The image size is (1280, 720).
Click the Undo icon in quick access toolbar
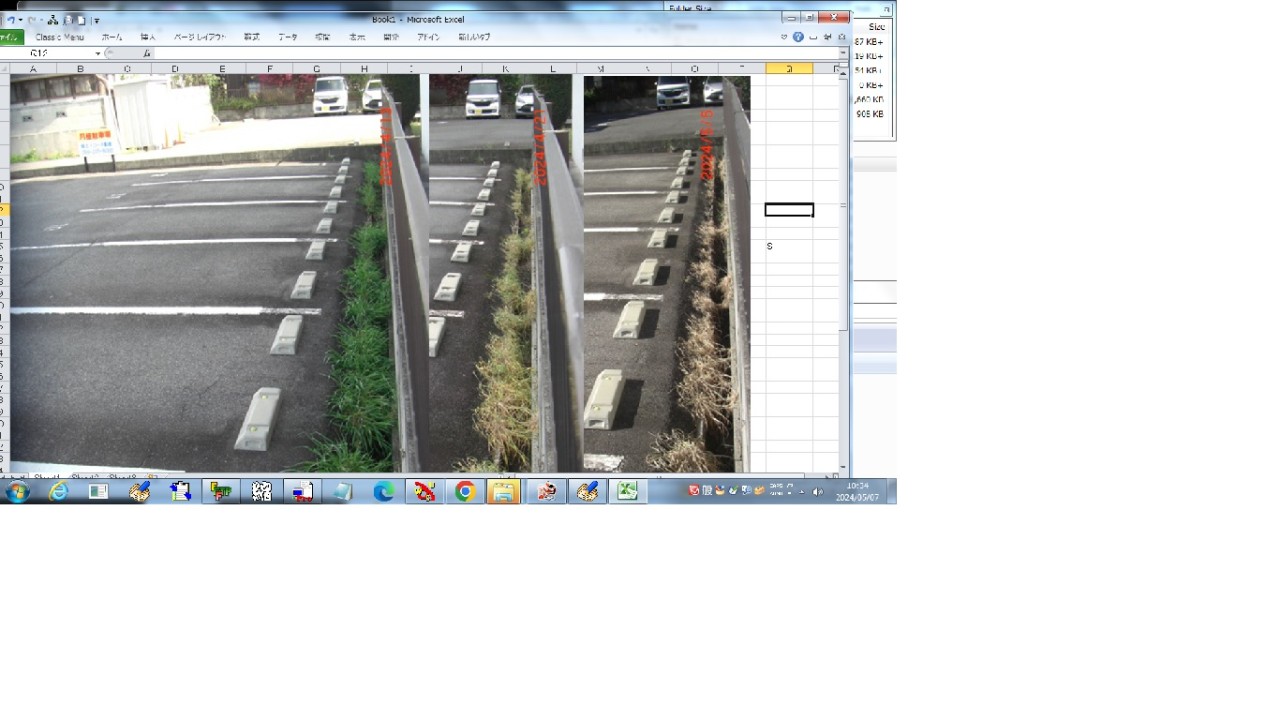(11, 20)
